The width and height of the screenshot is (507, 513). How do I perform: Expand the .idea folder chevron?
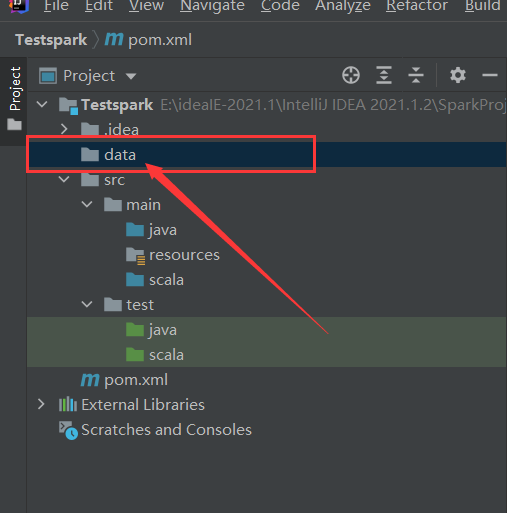coord(64,129)
